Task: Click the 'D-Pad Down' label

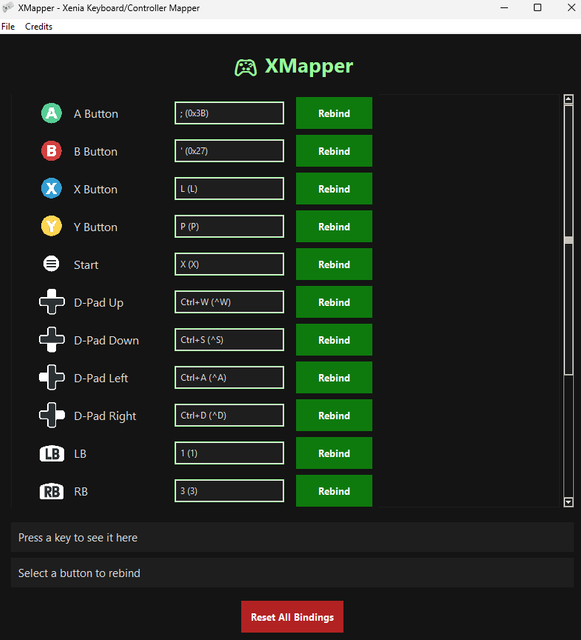Action: (x=106, y=340)
